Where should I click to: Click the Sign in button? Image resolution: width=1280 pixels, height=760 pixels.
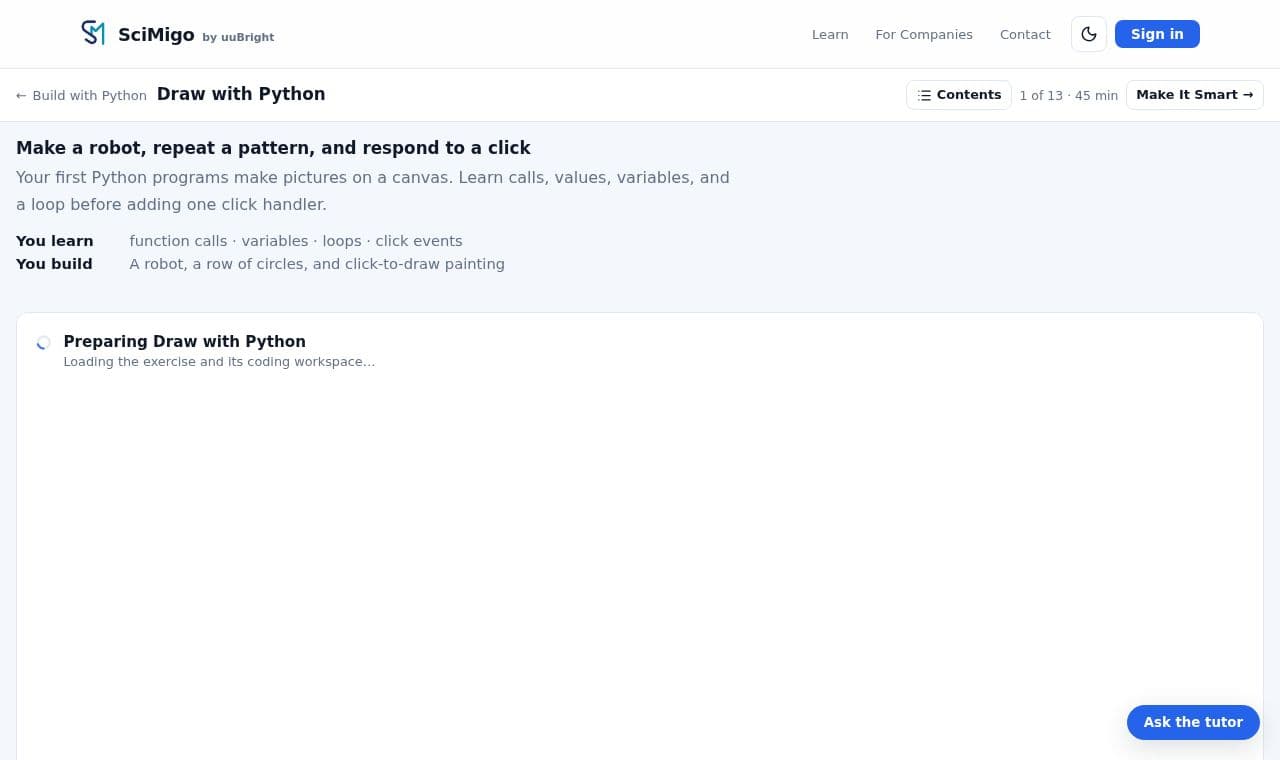pos(1157,34)
